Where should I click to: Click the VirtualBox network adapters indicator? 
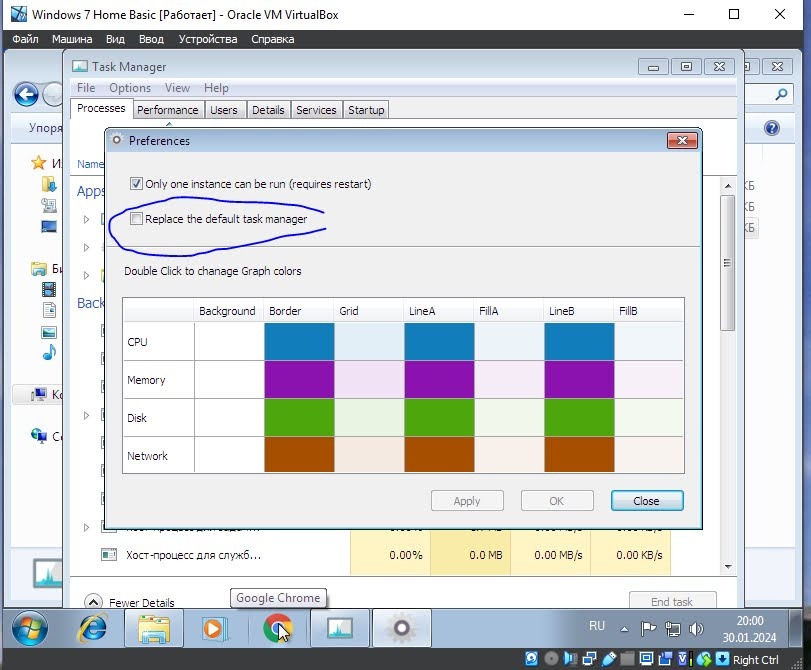tap(589, 659)
